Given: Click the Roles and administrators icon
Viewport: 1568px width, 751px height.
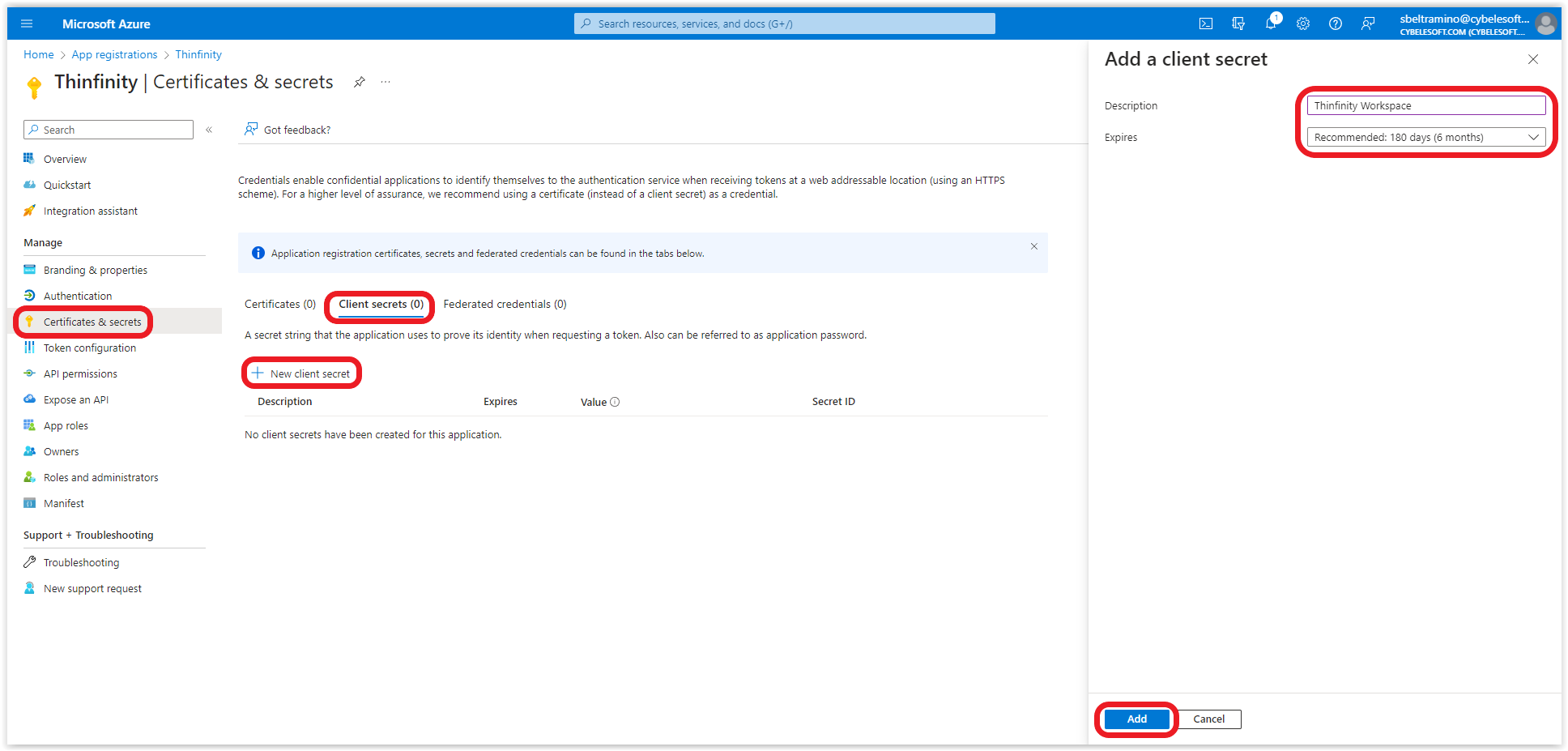Looking at the screenshot, I should pyautogui.click(x=29, y=477).
